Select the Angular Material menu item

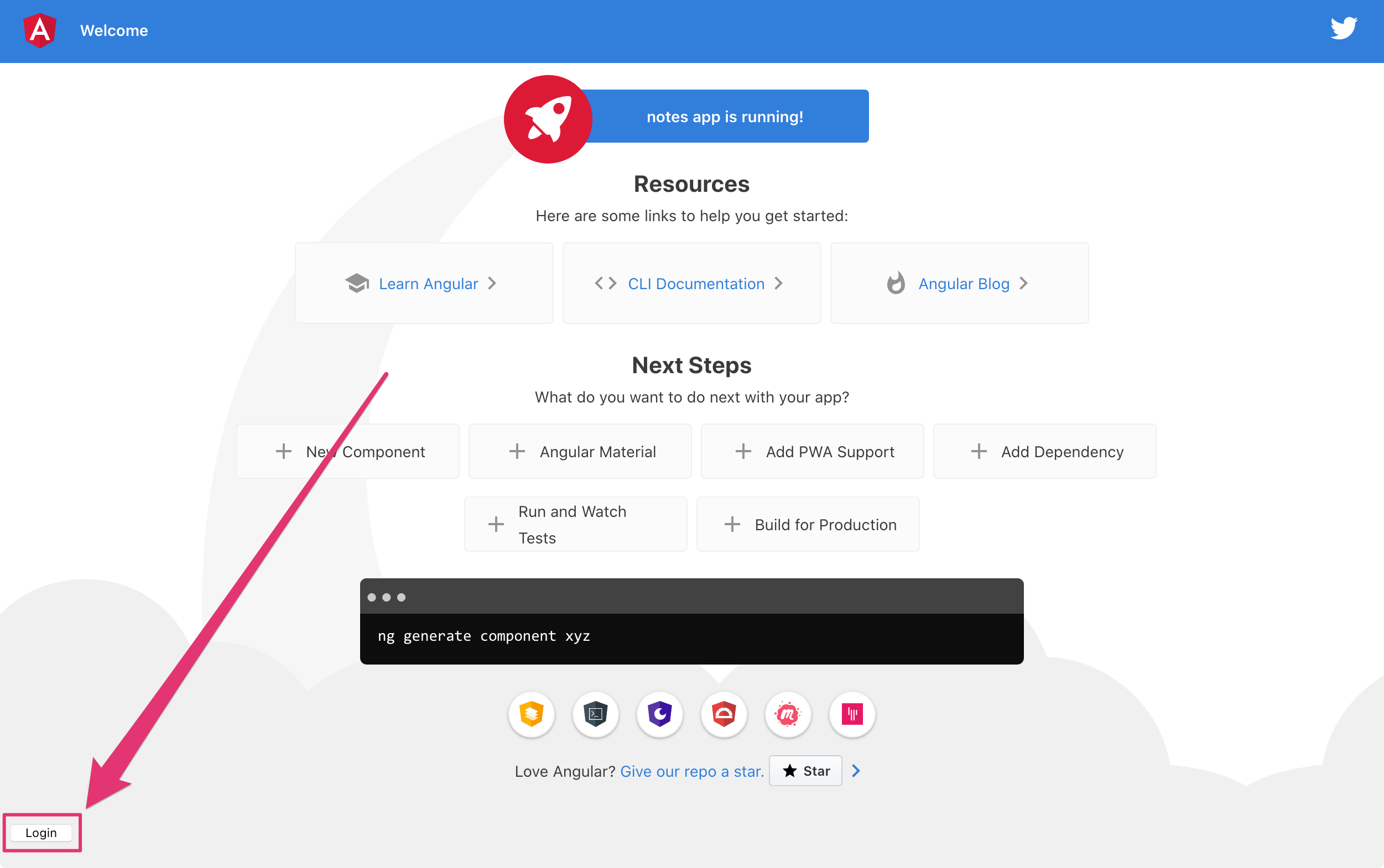[579, 451]
